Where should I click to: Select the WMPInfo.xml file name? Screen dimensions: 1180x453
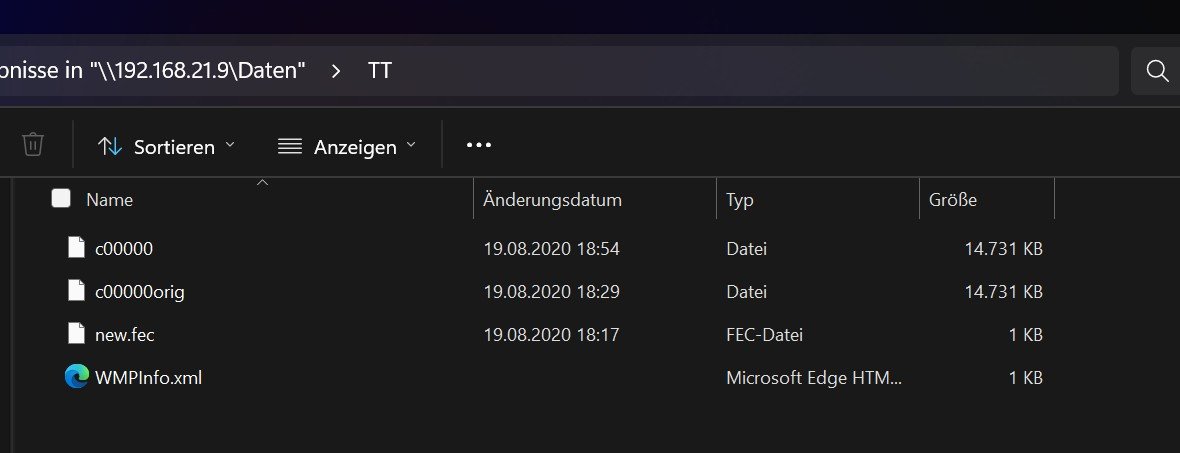pyautogui.click(x=148, y=378)
